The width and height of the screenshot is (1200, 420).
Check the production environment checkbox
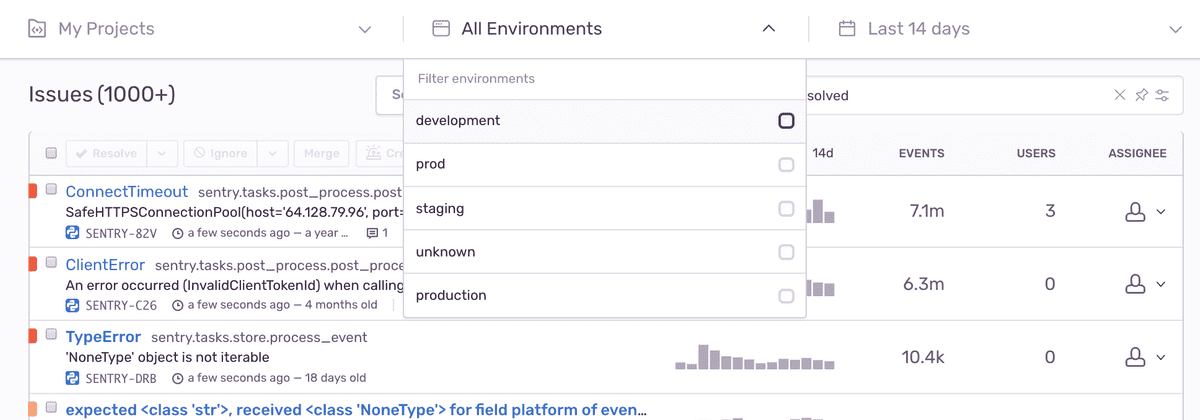[786, 296]
